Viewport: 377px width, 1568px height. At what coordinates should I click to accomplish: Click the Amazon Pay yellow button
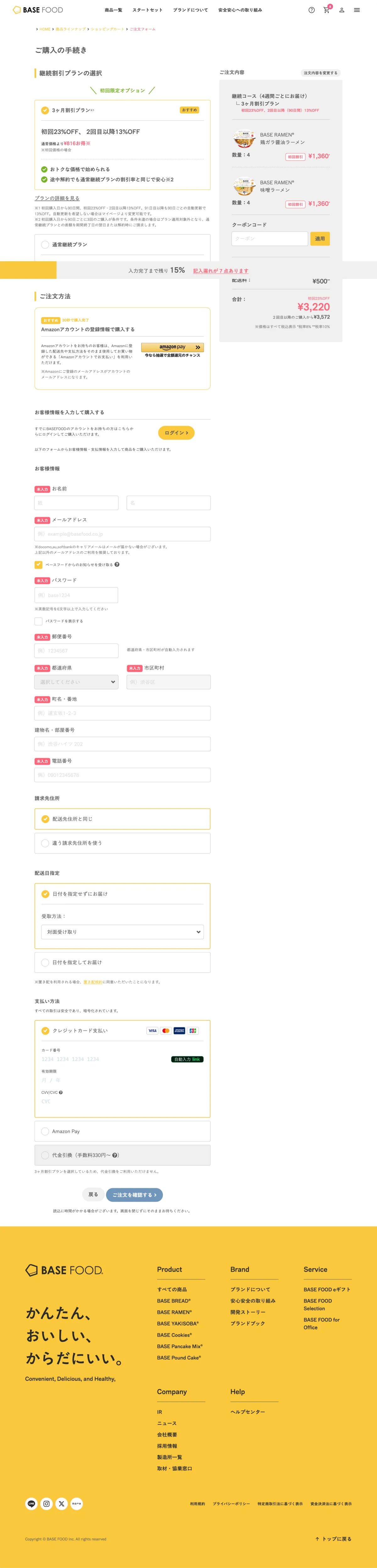[x=173, y=347]
